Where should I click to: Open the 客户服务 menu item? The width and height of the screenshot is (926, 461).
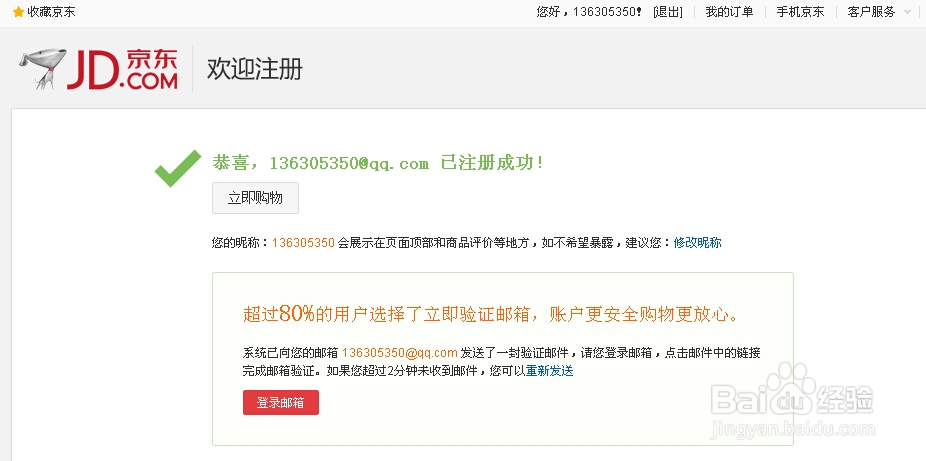click(x=871, y=12)
